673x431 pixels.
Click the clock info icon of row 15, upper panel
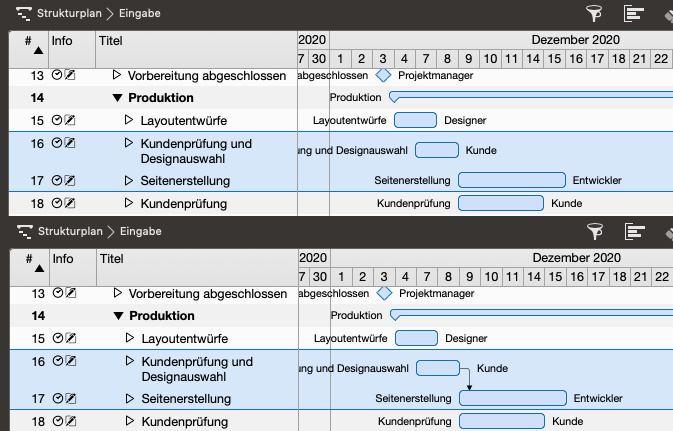57,121
